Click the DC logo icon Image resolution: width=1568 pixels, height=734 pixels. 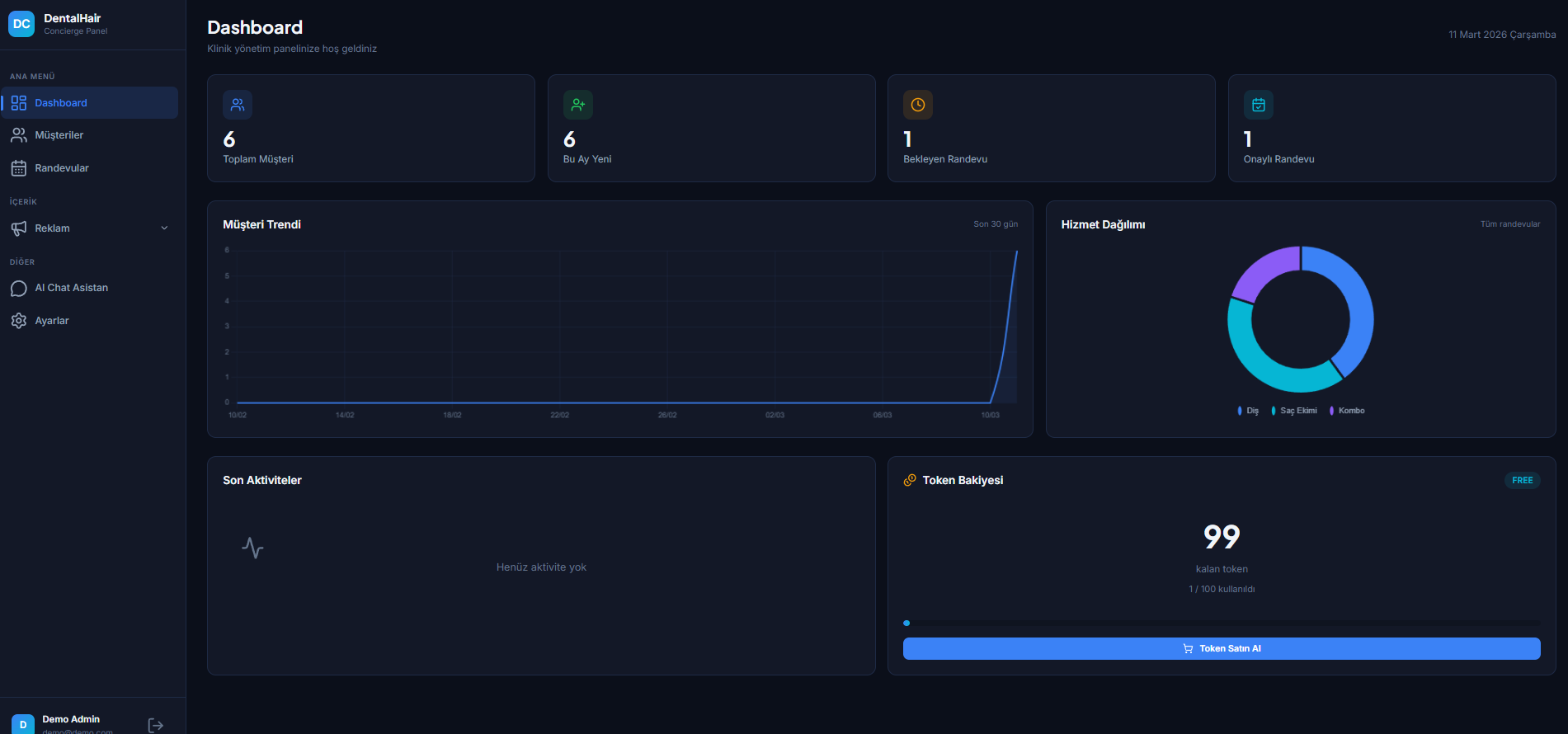21,24
